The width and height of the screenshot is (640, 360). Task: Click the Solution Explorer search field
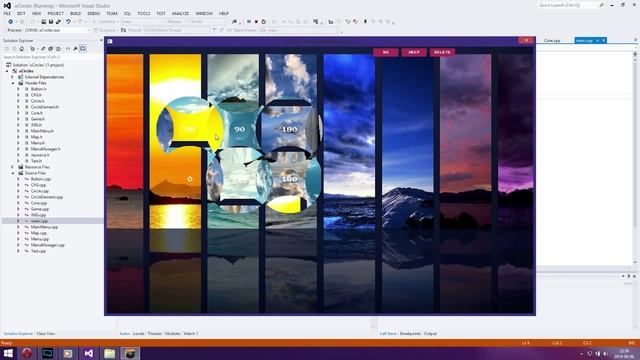coord(52,57)
